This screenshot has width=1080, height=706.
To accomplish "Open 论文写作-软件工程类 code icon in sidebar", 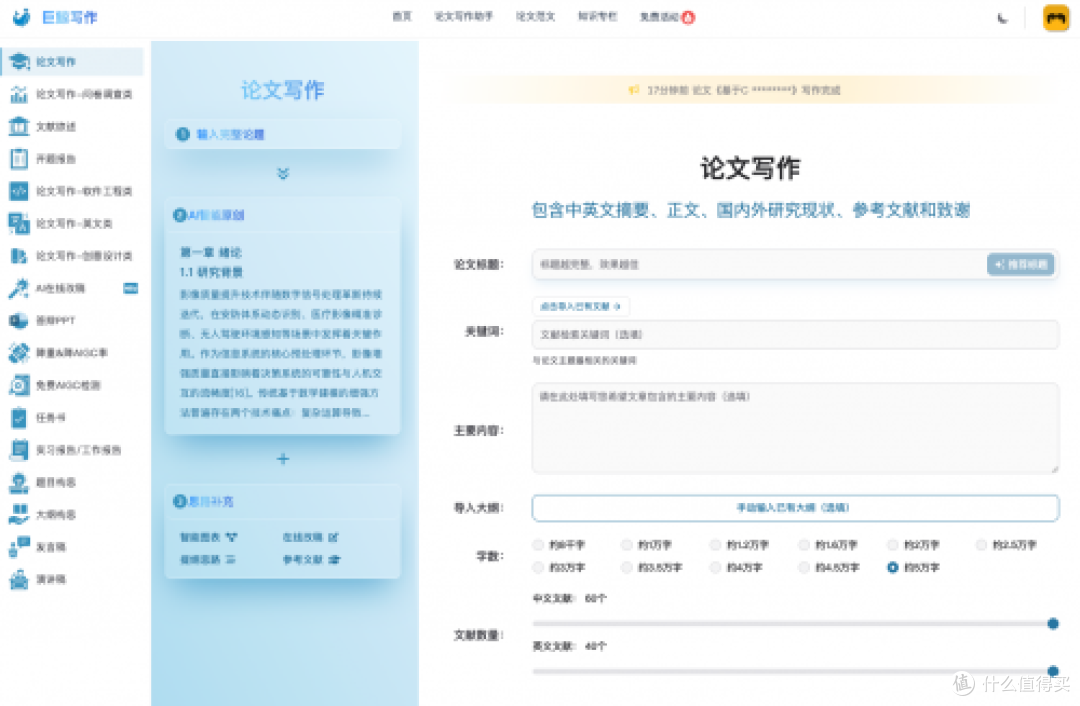I will tap(19, 191).
